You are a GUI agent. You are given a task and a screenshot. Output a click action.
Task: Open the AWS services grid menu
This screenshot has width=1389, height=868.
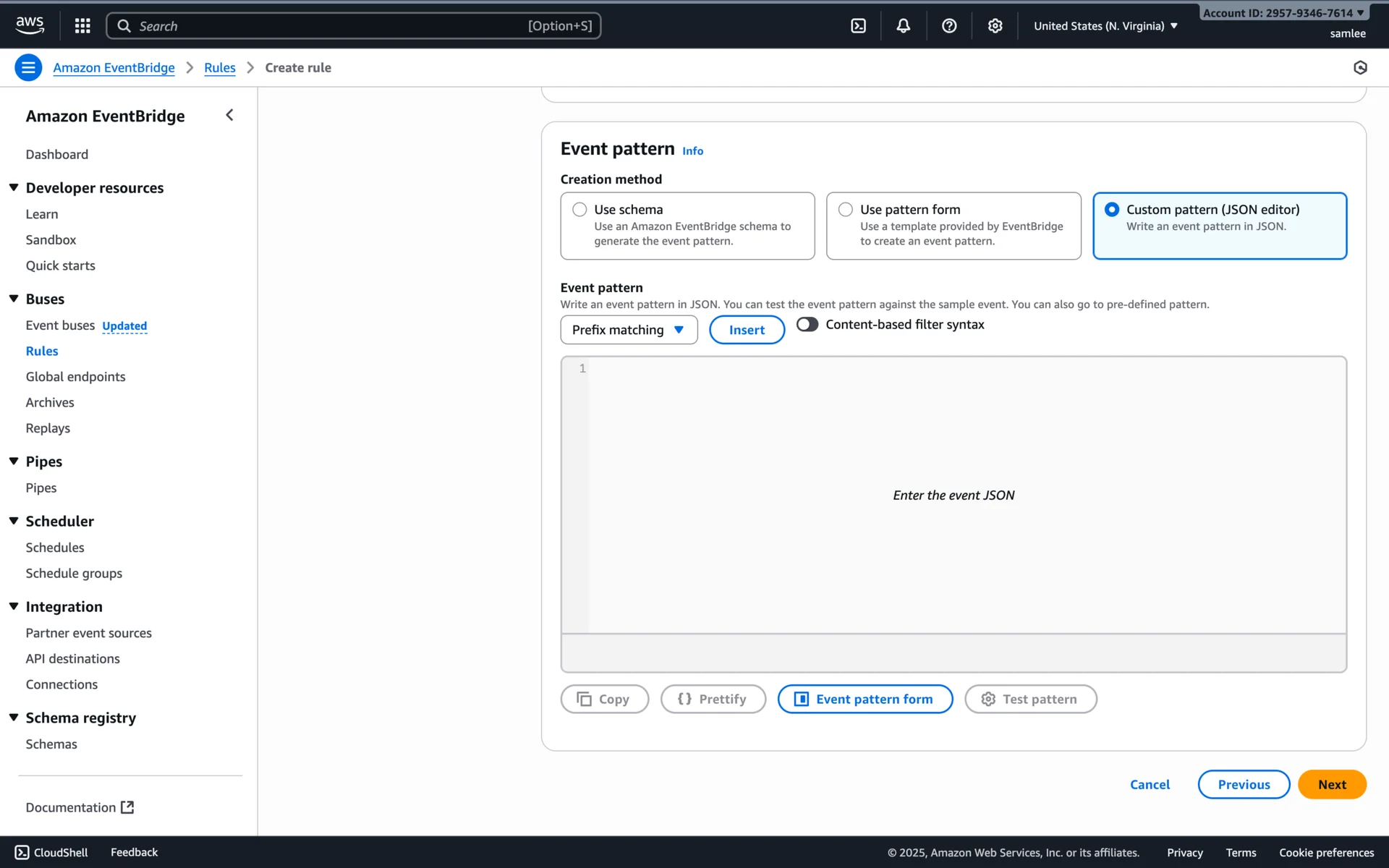pyautogui.click(x=82, y=26)
